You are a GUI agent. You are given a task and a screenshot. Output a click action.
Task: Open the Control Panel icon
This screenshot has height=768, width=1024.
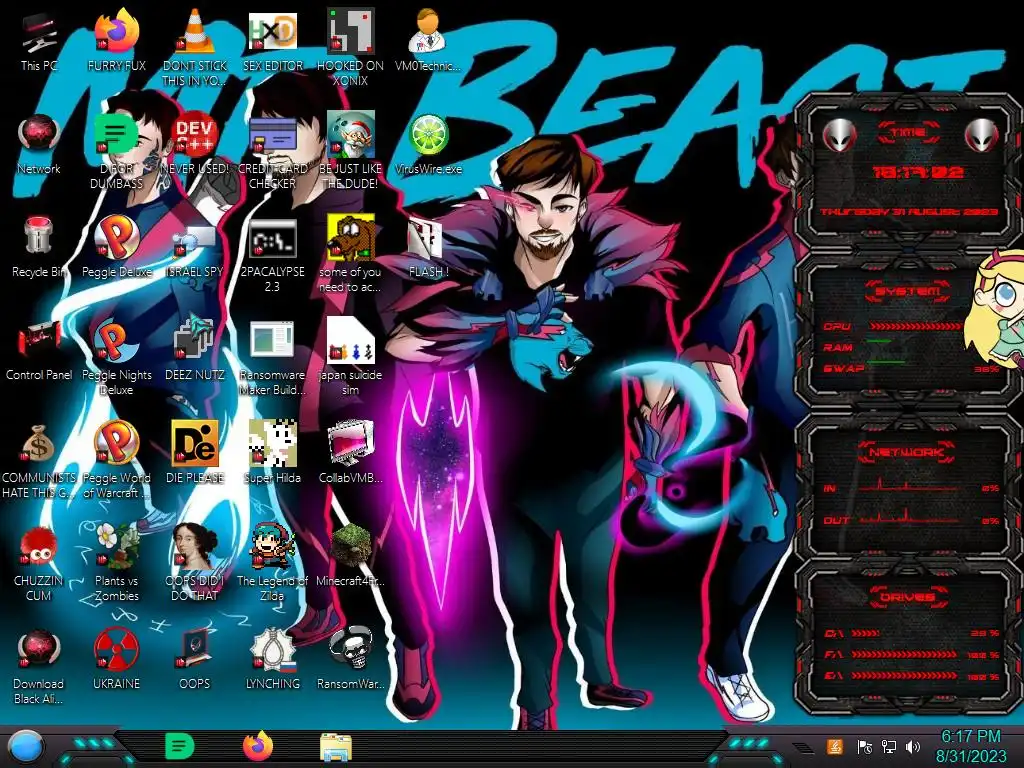click(39, 340)
